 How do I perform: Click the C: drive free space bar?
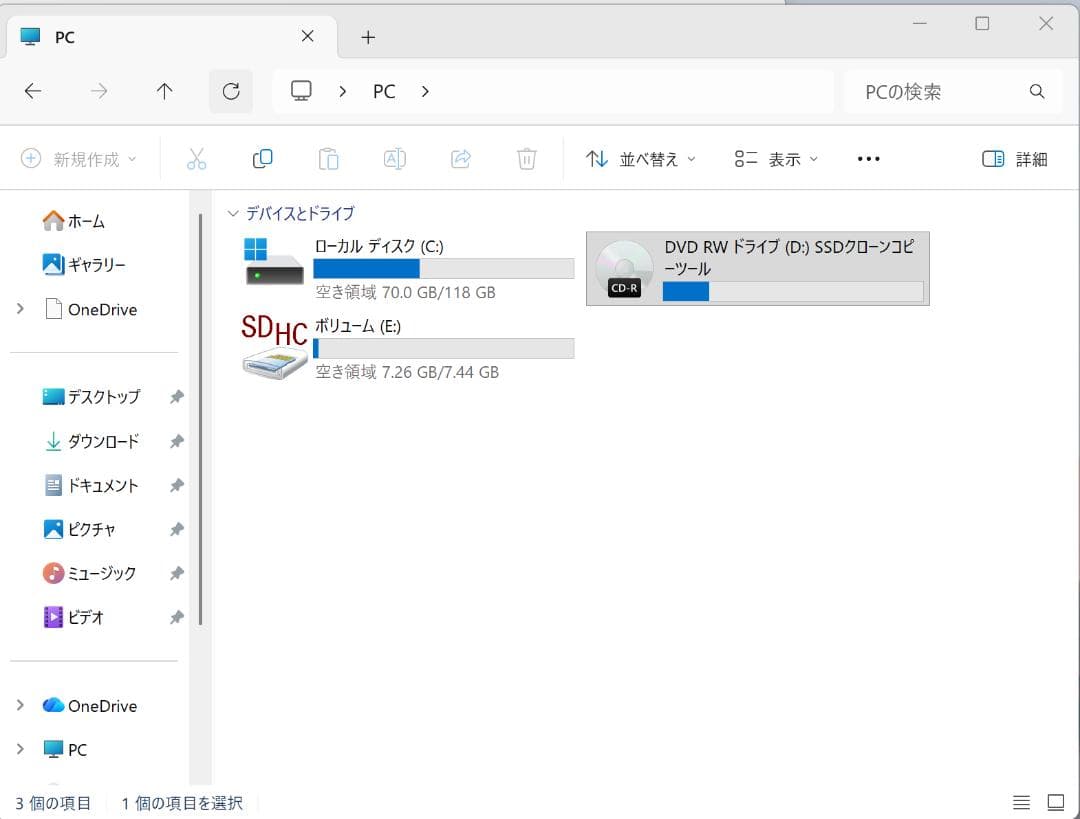(444, 268)
